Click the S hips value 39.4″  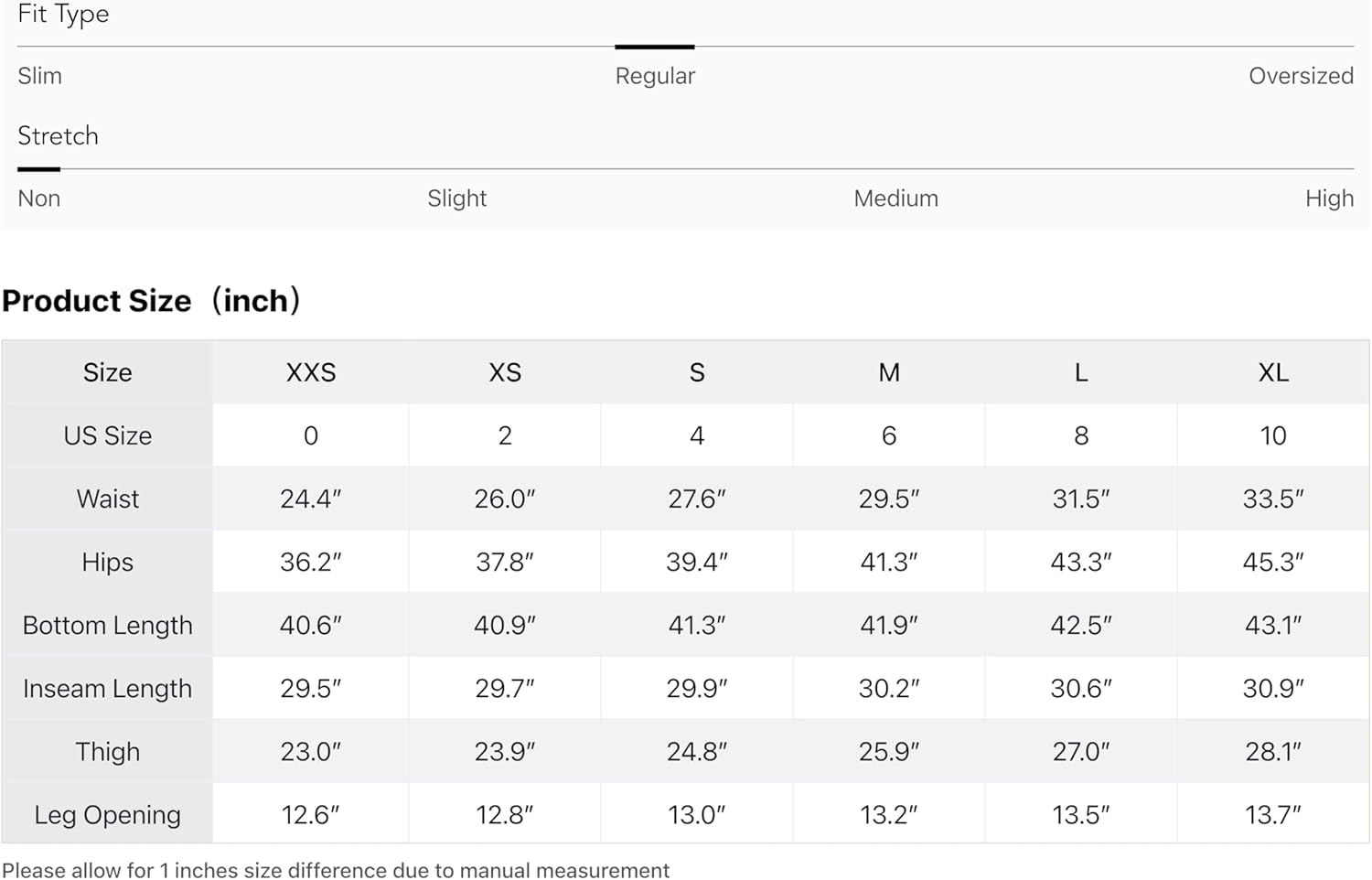click(x=696, y=562)
